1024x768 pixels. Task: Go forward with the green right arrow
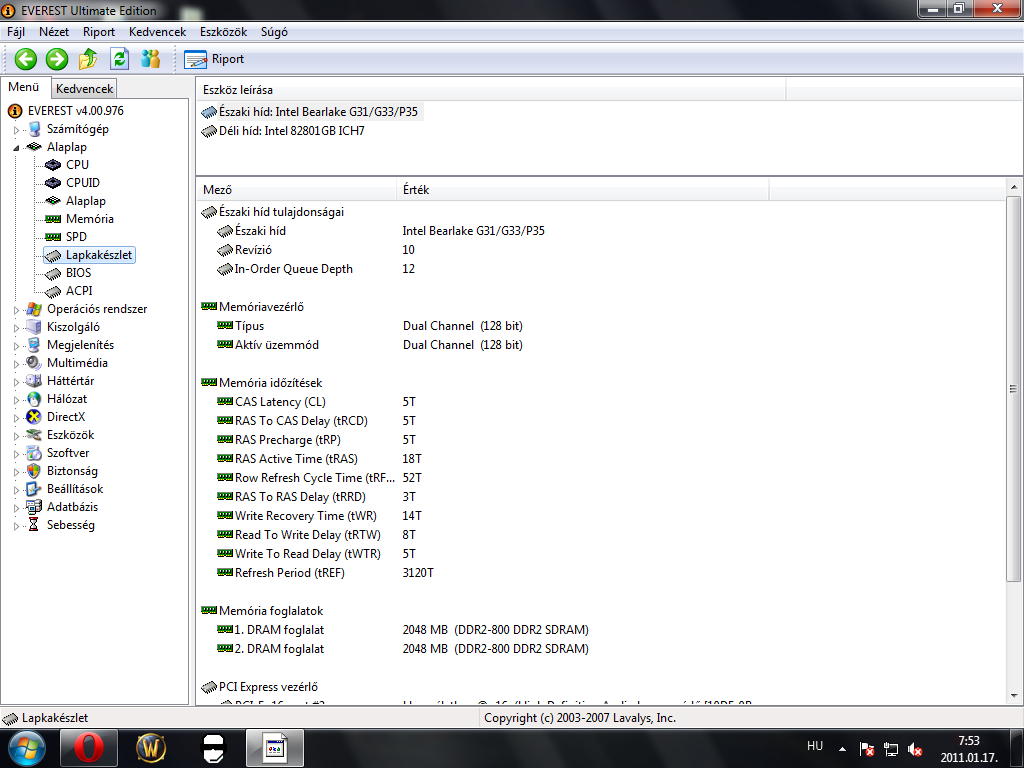[57, 59]
